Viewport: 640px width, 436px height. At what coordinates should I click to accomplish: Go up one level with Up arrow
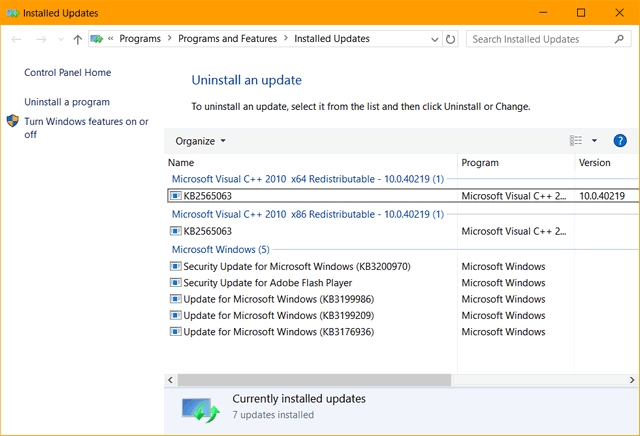(x=78, y=39)
